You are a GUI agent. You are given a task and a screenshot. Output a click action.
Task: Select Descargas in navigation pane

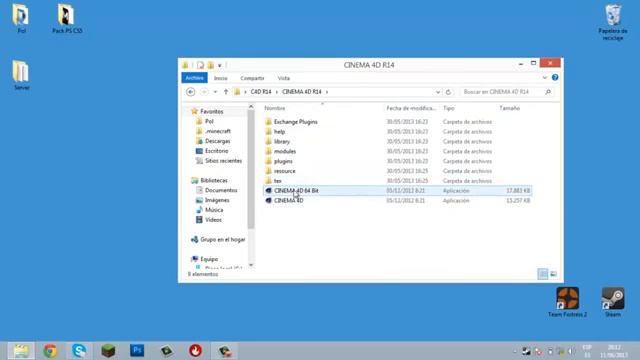point(217,141)
